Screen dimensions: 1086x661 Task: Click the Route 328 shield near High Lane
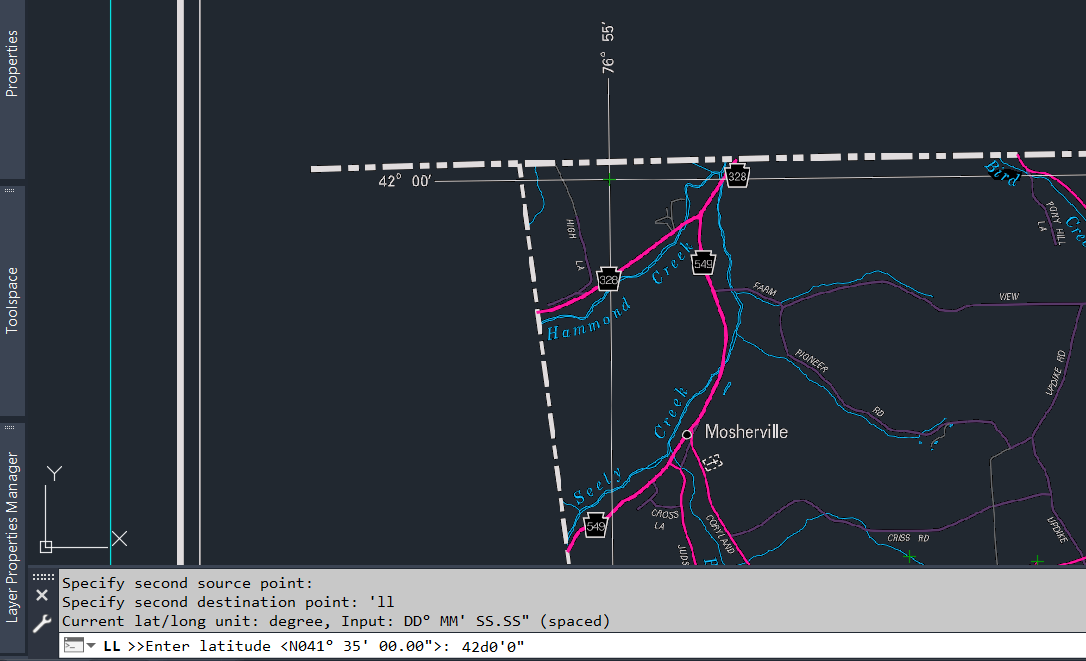tap(608, 280)
